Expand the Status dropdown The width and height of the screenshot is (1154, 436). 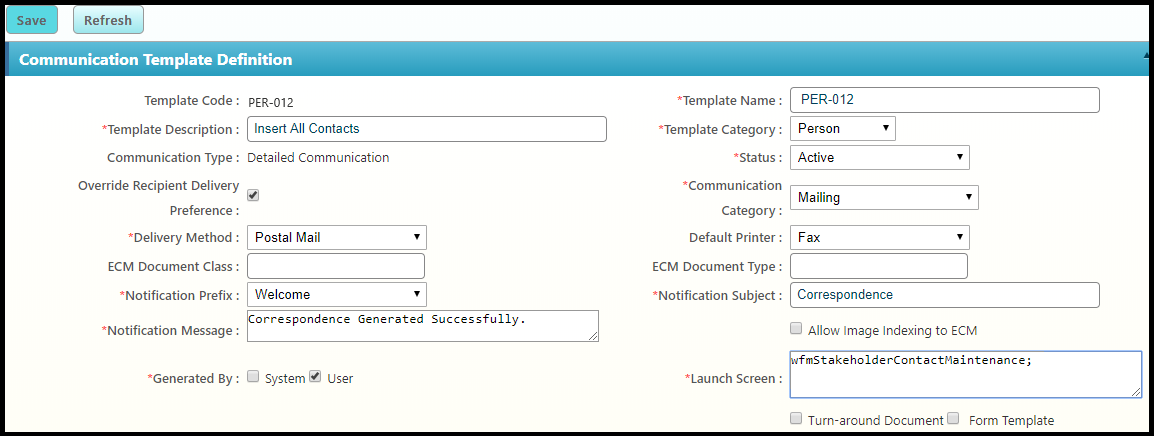point(879,157)
